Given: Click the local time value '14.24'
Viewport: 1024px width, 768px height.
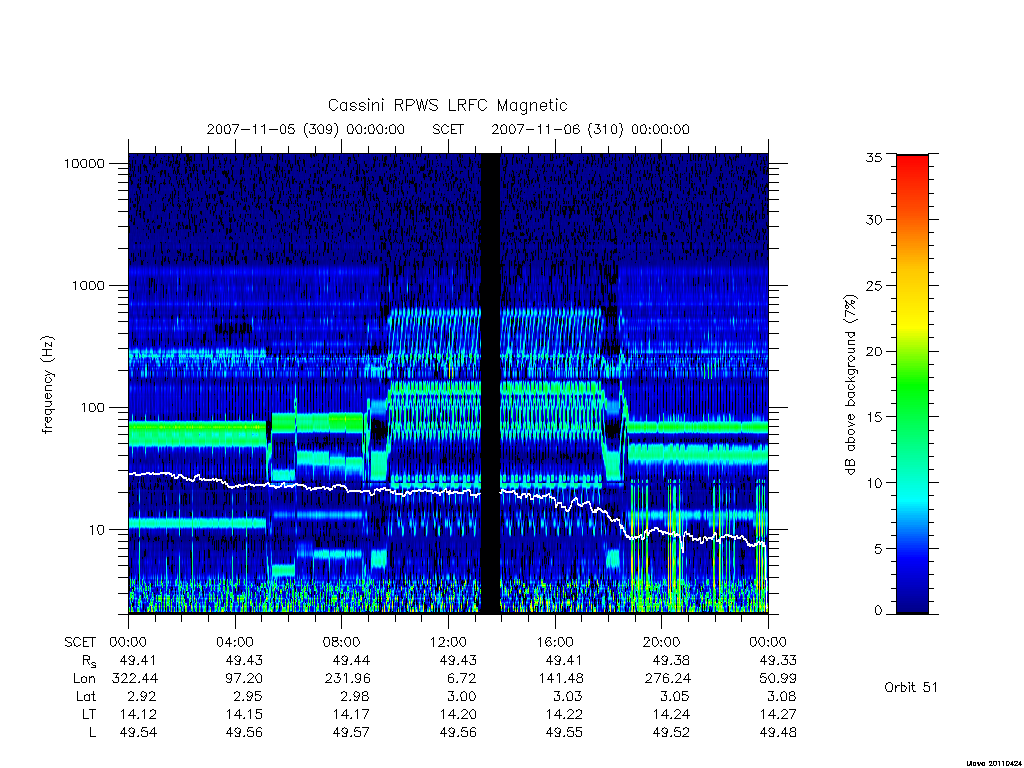Looking at the screenshot, I should coord(671,714).
